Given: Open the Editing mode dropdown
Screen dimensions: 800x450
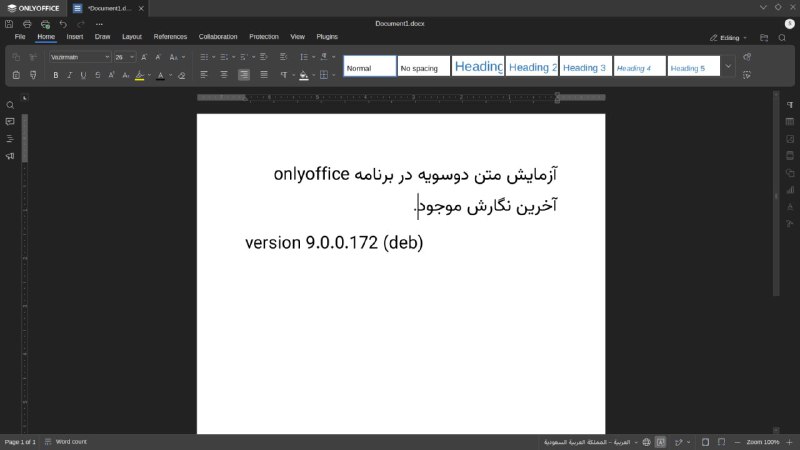Looking at the screenshot, I should (728, 38).
